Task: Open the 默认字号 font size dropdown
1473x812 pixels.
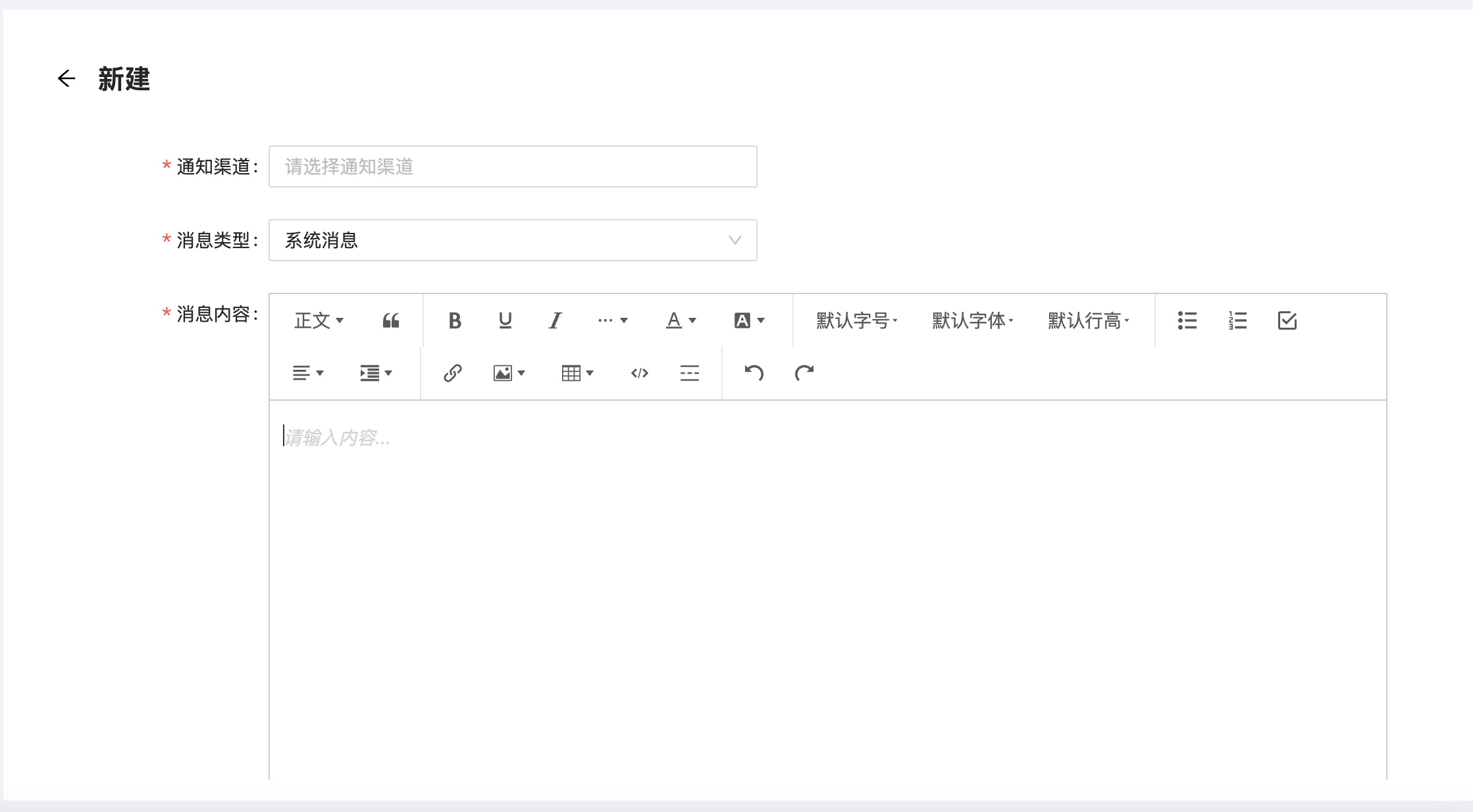Action: coord(857,320)
